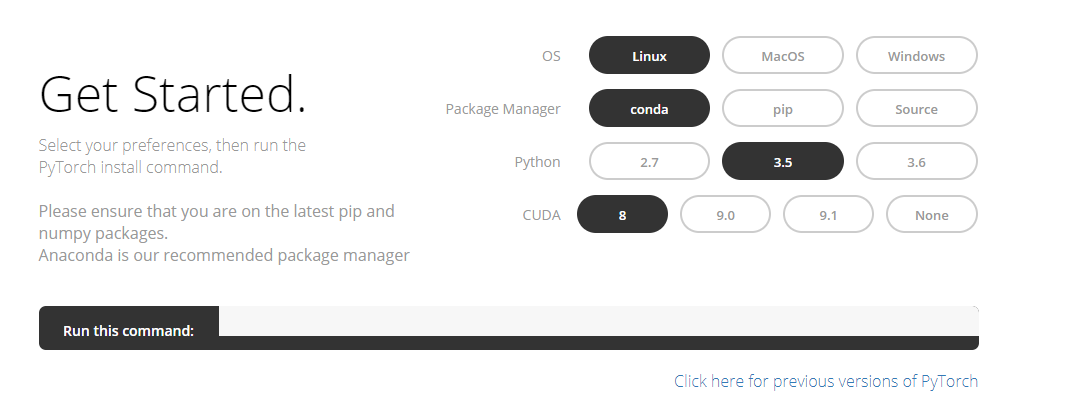Switch package manager to pip

(x=783, y=108)
